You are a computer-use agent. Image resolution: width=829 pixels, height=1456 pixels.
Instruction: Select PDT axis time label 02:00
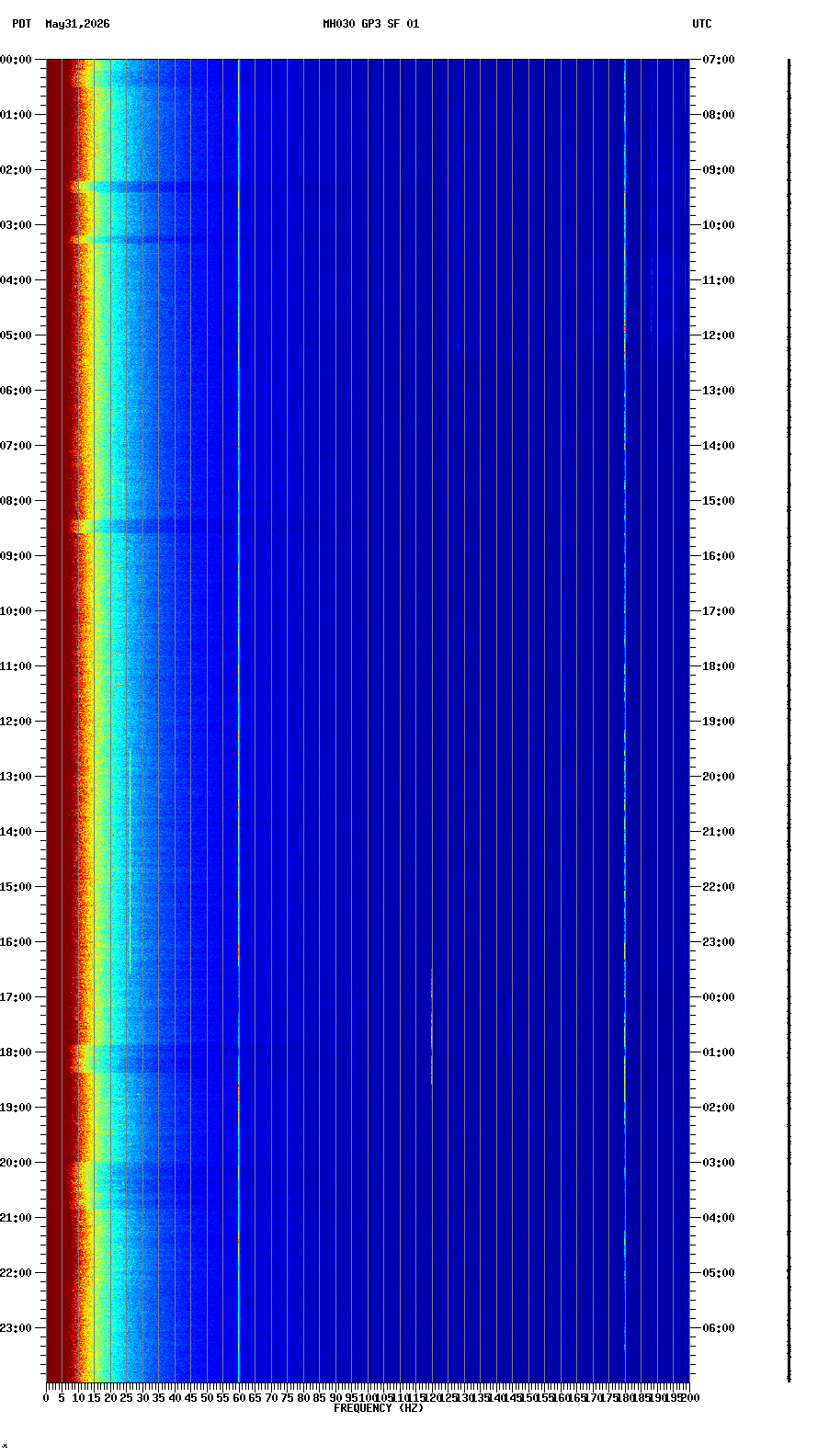[x=16, y=170]
